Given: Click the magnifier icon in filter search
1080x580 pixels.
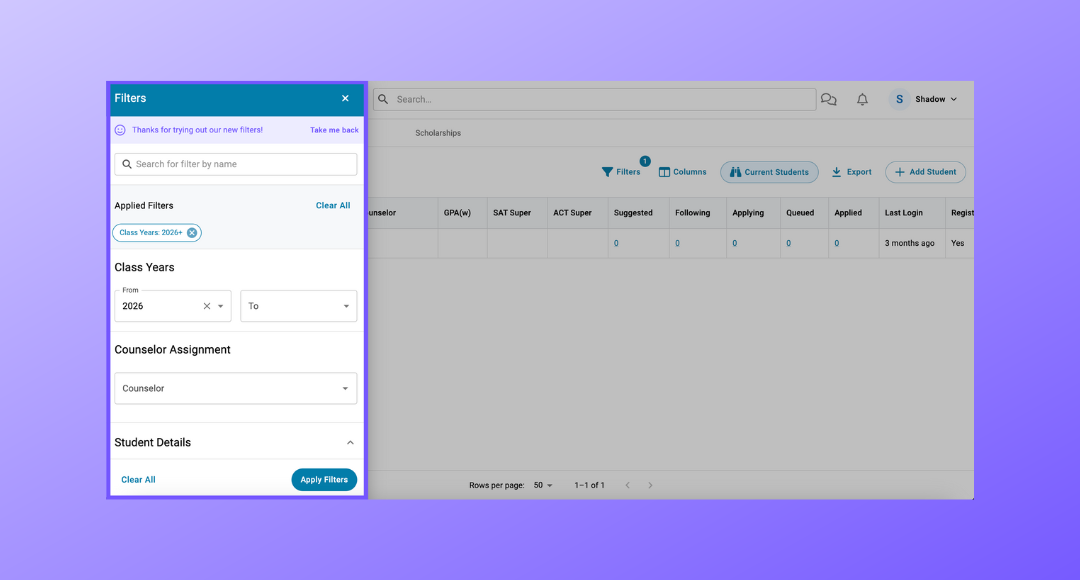Looking at the screenshot, I should pyautogui.click(x=127, y=164).
